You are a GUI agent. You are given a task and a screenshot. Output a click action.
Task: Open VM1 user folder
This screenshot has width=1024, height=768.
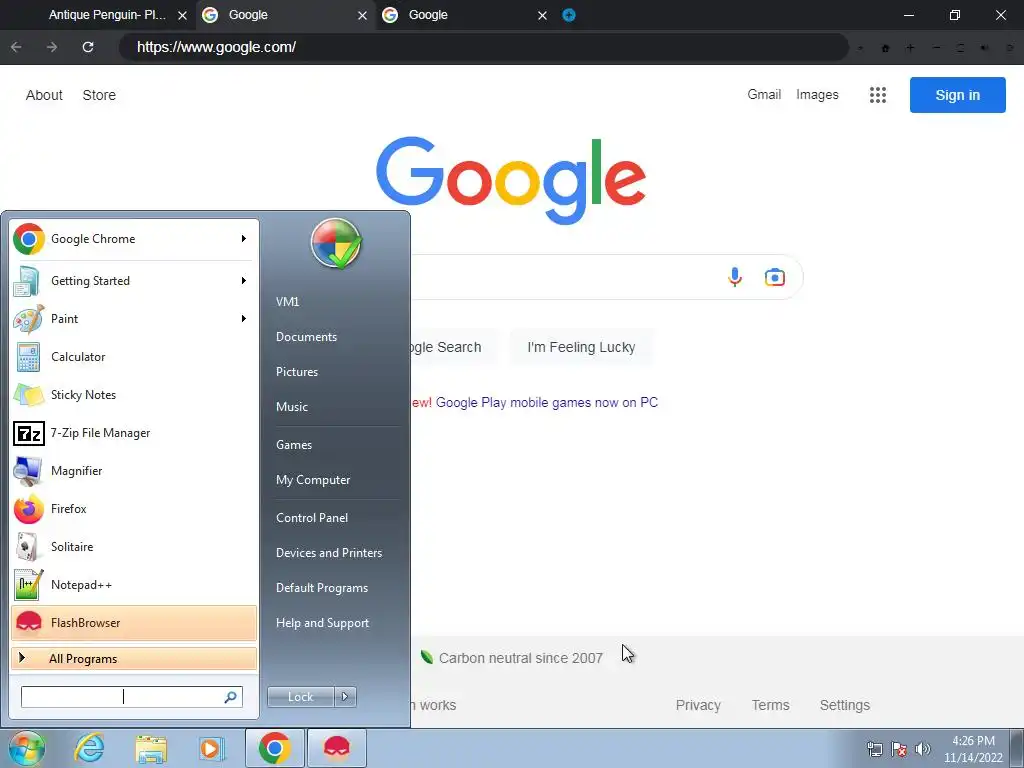(287, 302)
